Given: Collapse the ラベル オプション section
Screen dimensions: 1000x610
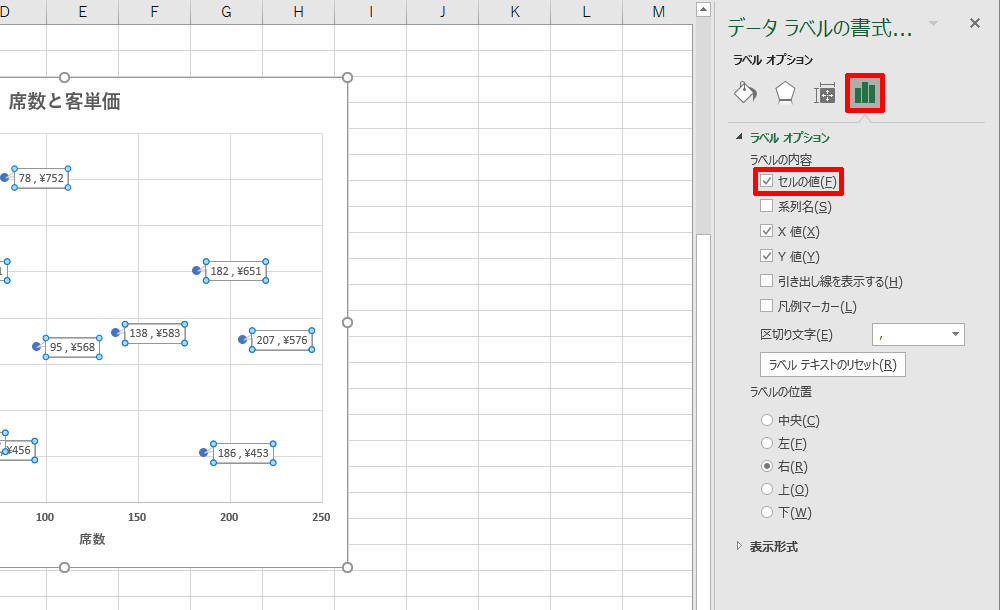Looking at the screenshot, I should (x=739, y=137).
